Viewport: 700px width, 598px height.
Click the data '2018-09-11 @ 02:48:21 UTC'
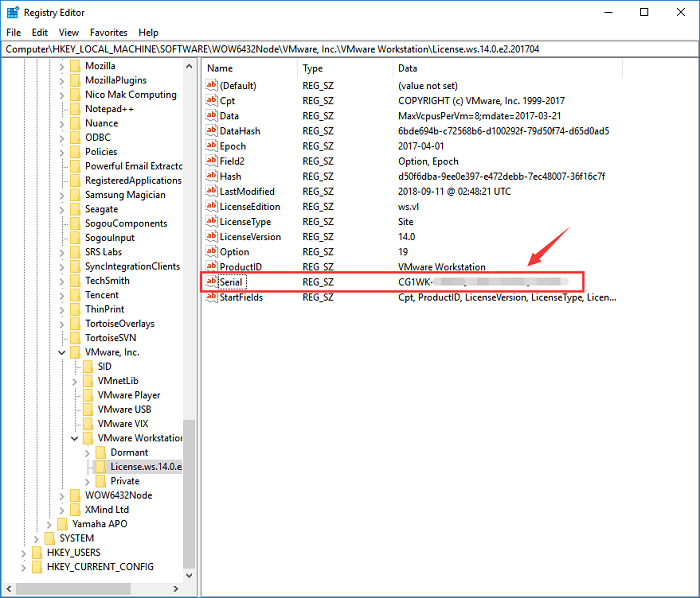pyautogui.click(x=454, y=191)
